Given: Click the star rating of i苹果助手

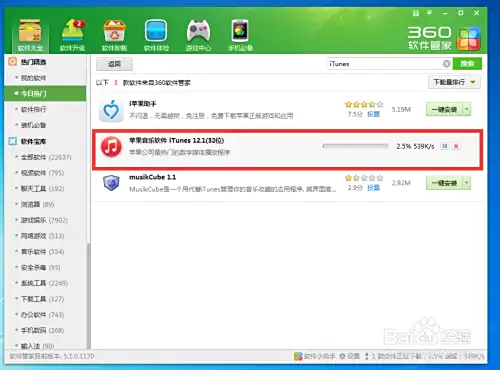Looking at the screenshot, I should 364,105.
